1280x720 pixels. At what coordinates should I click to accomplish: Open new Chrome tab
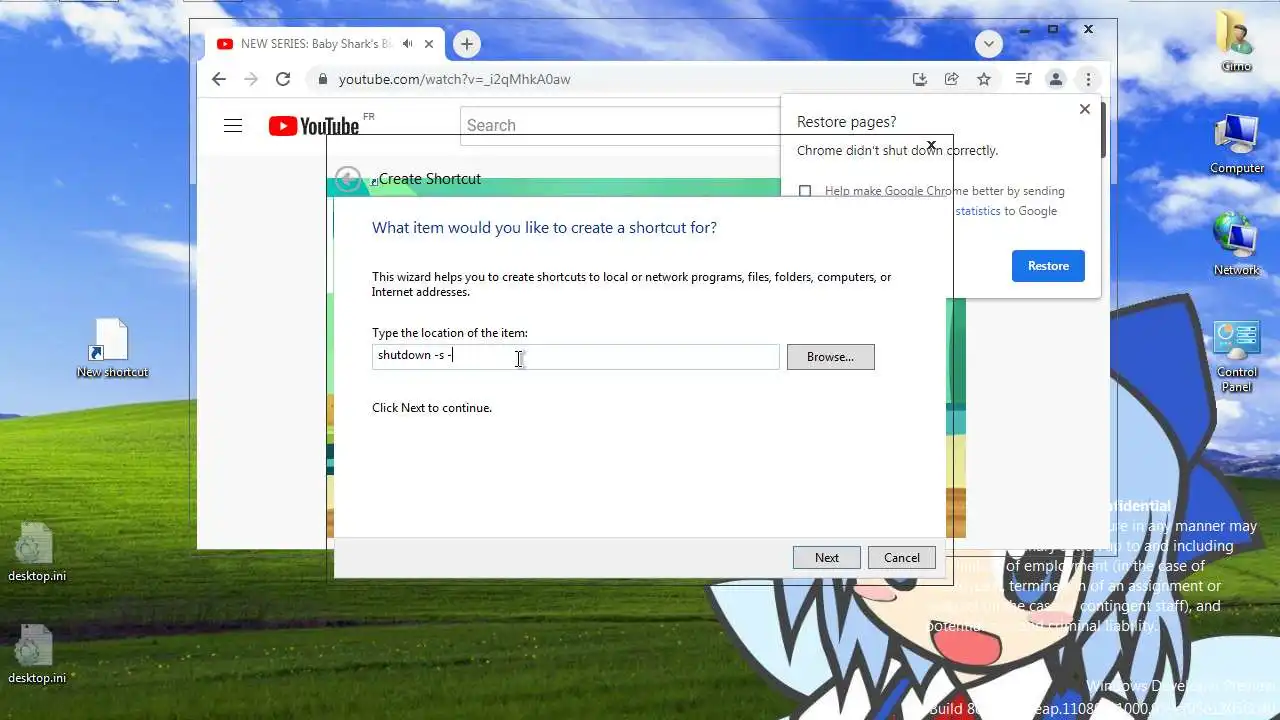tap(466, 44)
